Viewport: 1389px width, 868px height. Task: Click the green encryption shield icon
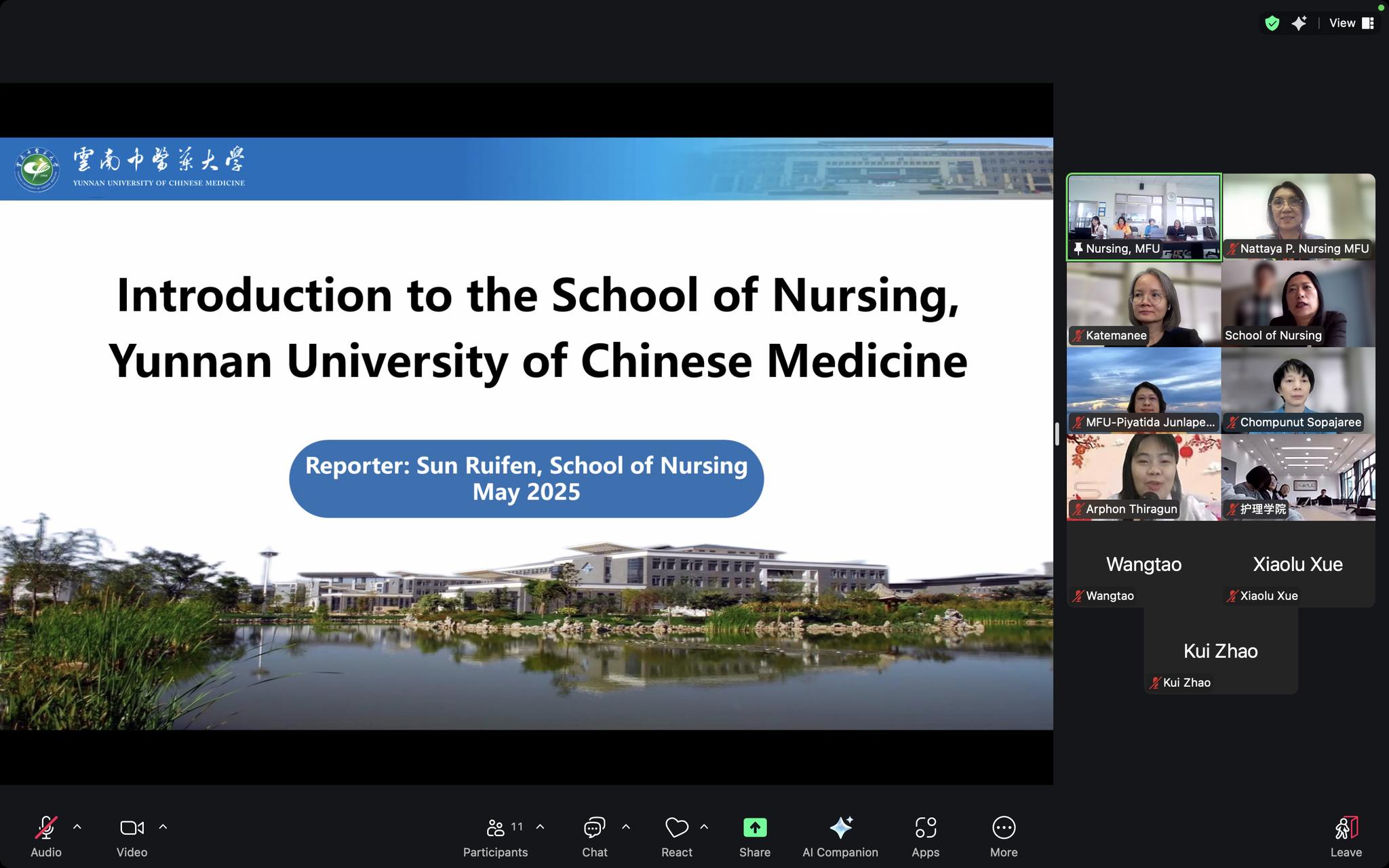pos(1272,23)
